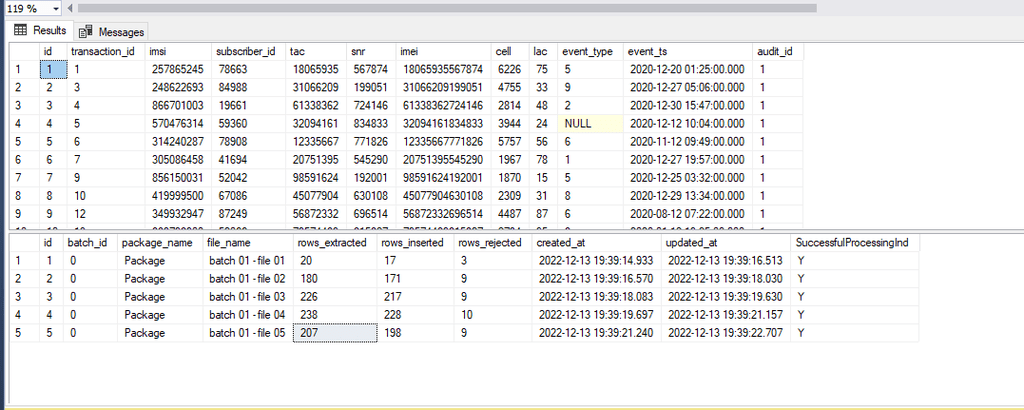Click the event_ts column header
Viewport: 1024px width, 410px height.
pos(688,52)
